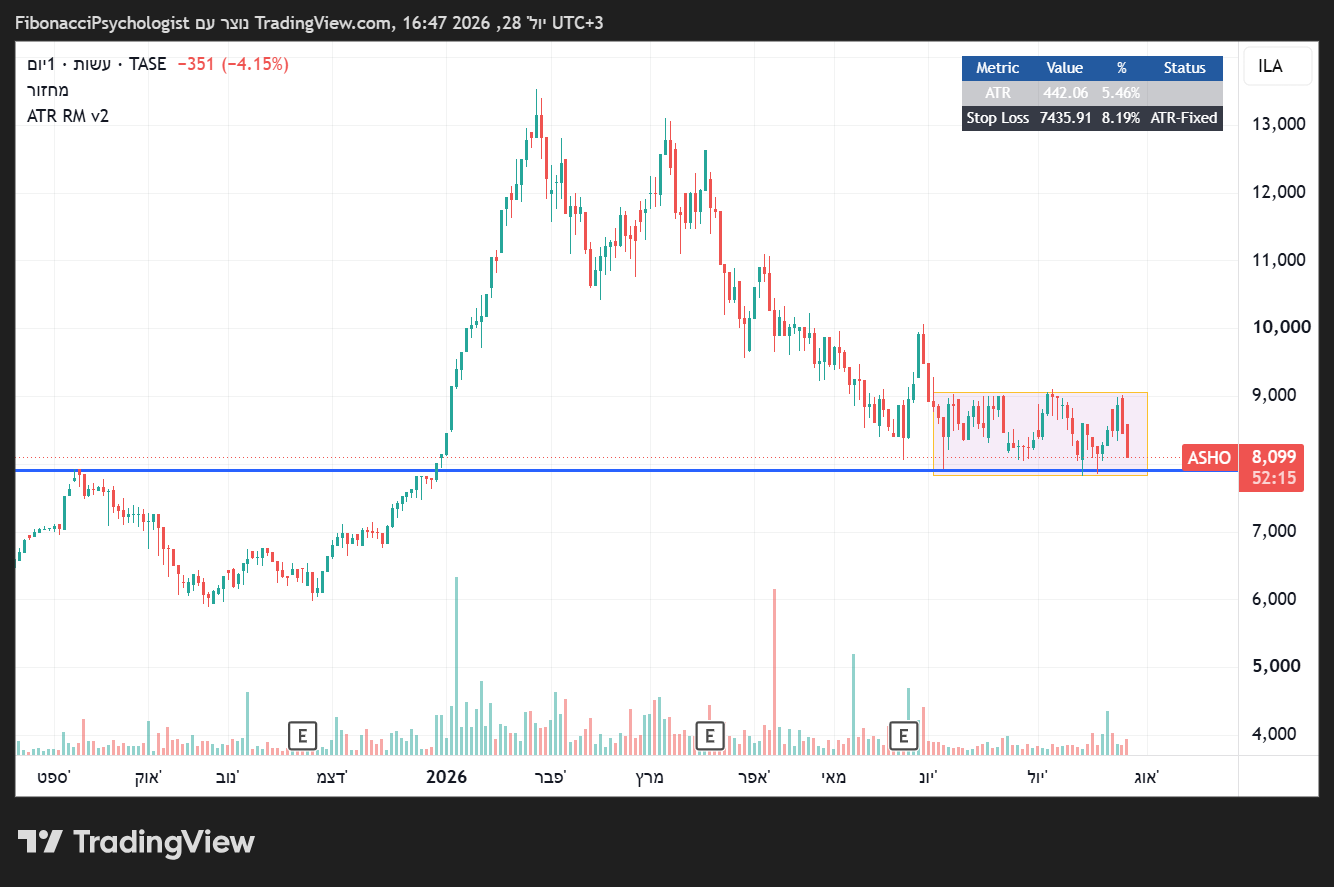Select the purple shaded consolidation rectangle
Viewport: 1334px width, 887px height.
click(1040, 433)
